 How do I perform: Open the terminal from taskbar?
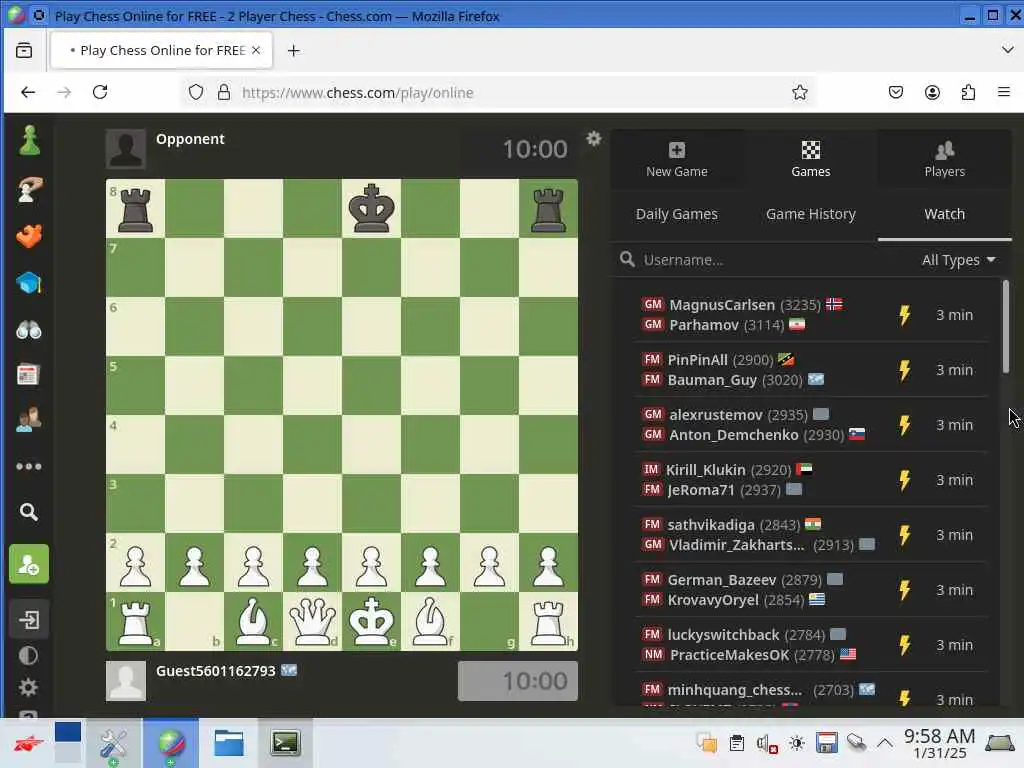285,743
